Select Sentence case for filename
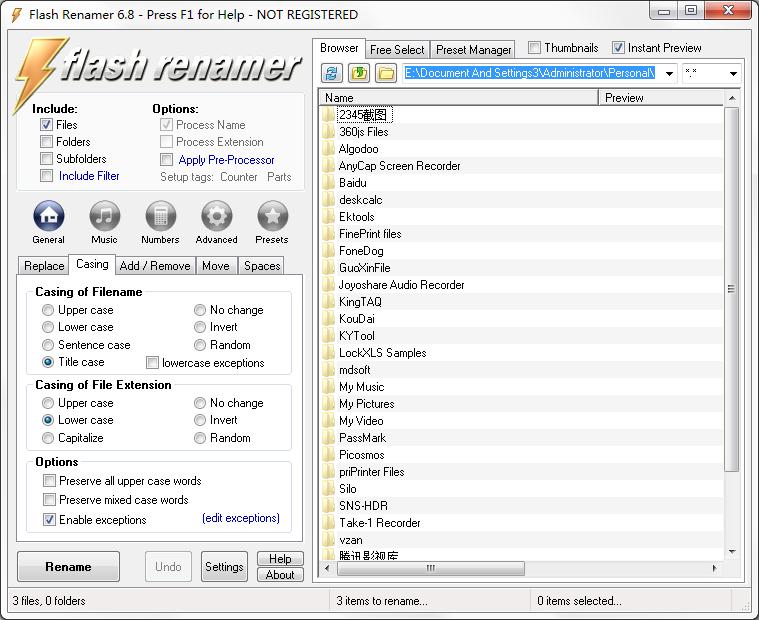759x620 pixels. (48, 345)
